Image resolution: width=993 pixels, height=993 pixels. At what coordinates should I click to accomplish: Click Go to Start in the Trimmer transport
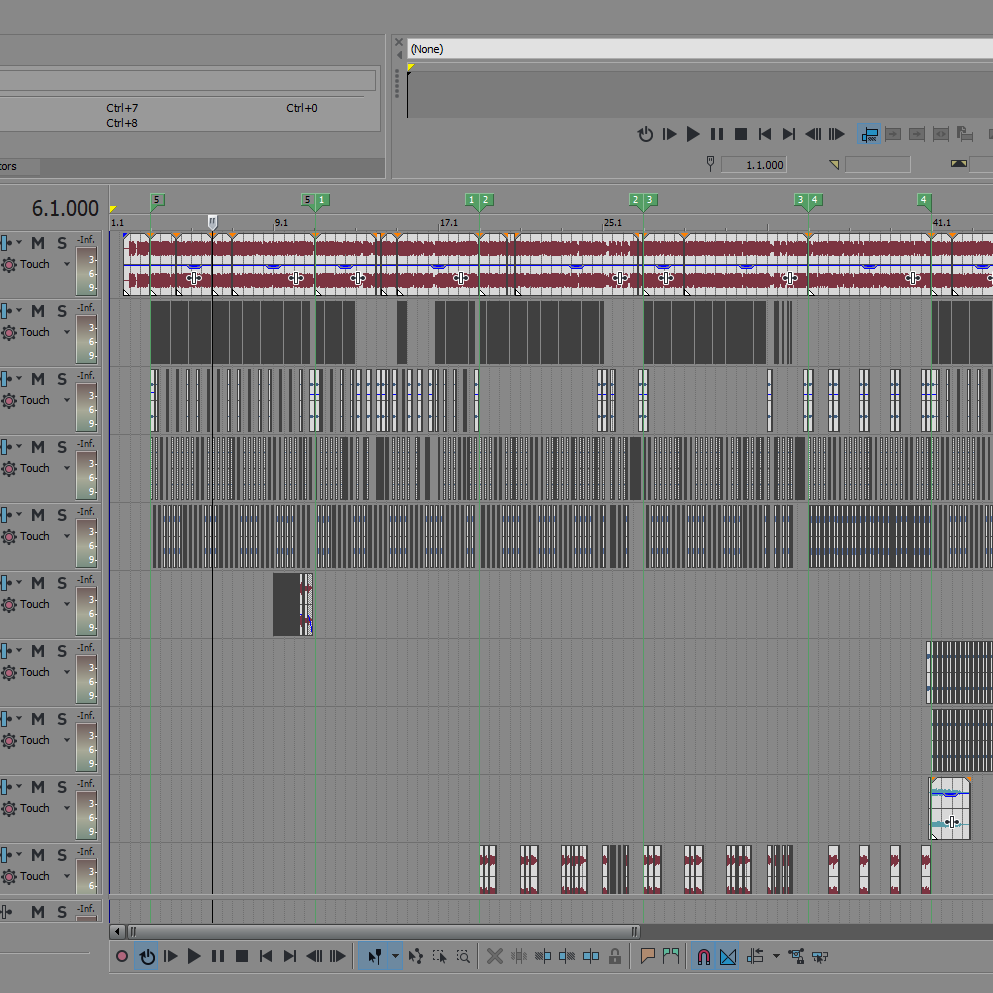765,134
